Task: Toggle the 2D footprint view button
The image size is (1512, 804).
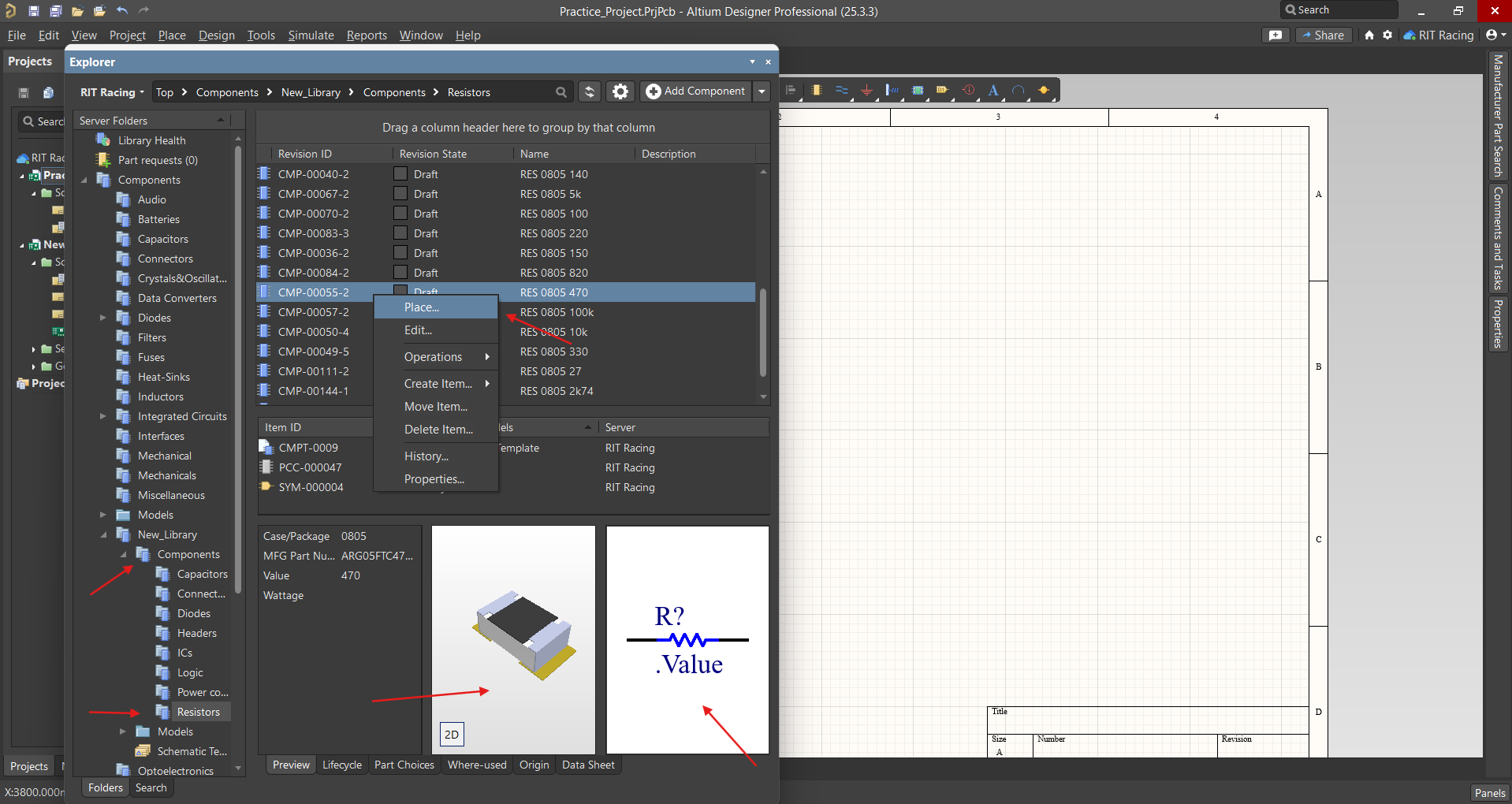Action: (452, 734)
